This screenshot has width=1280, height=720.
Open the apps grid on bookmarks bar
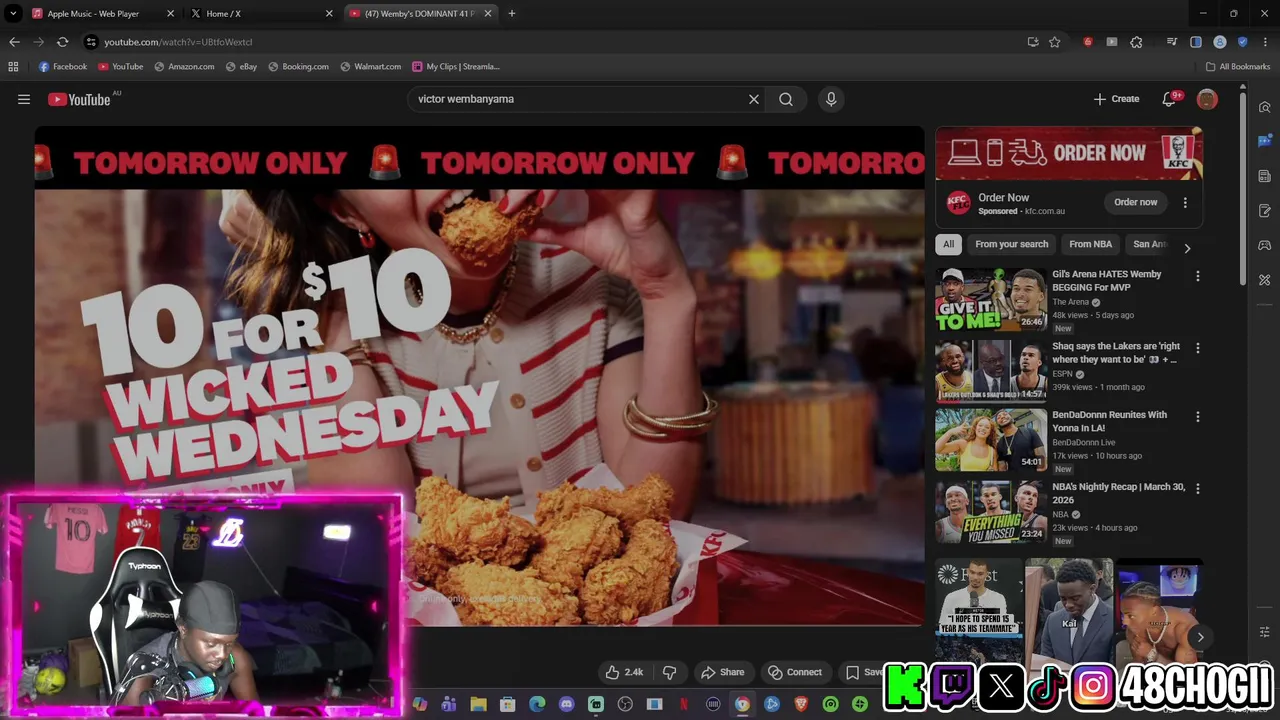13,66
